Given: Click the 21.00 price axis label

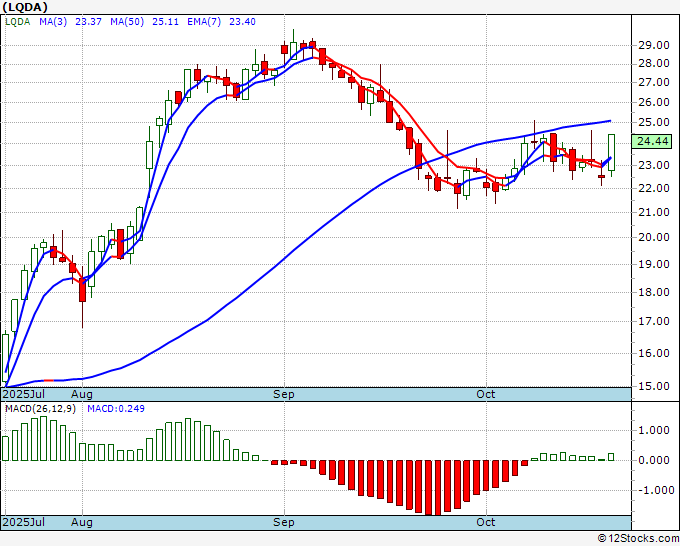Looking at the screenshot, I should [654, 212].
